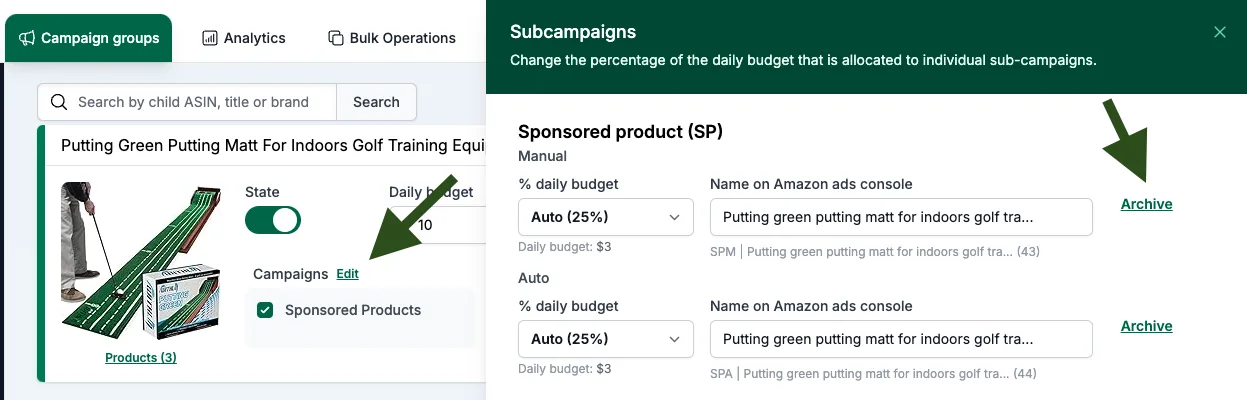Uncheck the Sponsored Products checkbox
Screen dimensions: 1247x400
coord(265,310)
